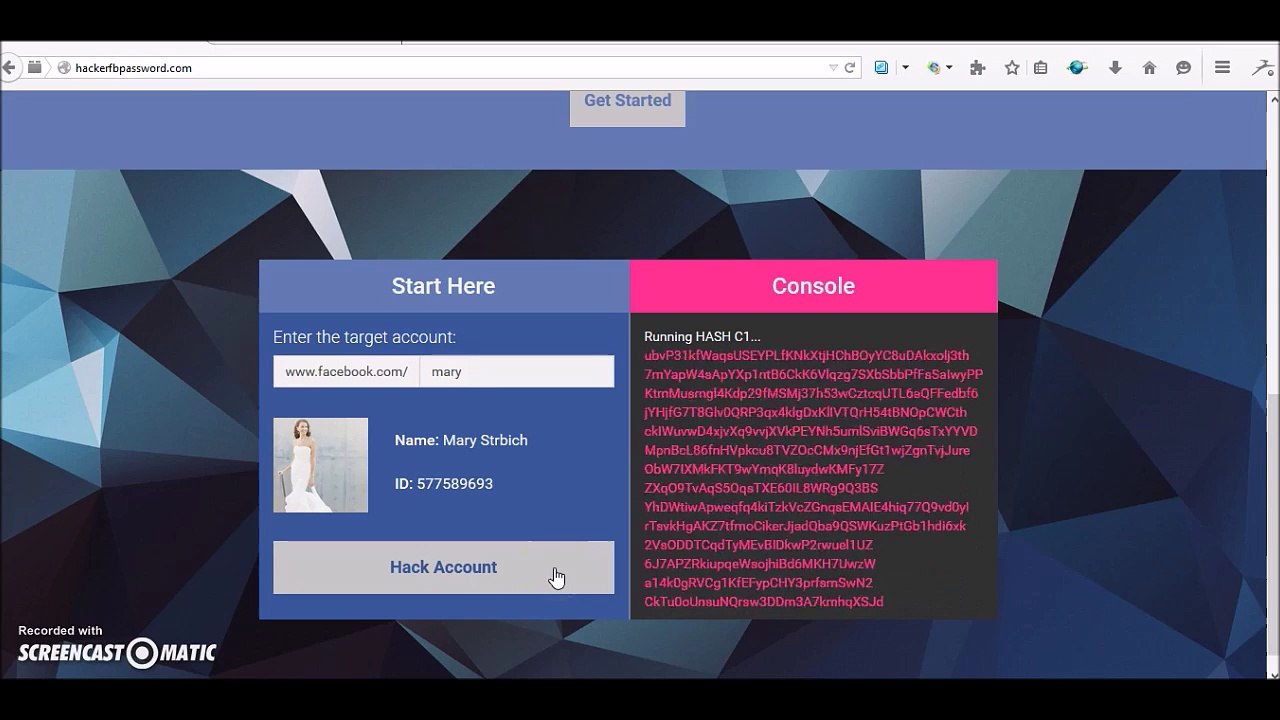Click the Start Here panel header
Image resolution: width=1280 pixels, height=720 pixels.
click(444, 286)
